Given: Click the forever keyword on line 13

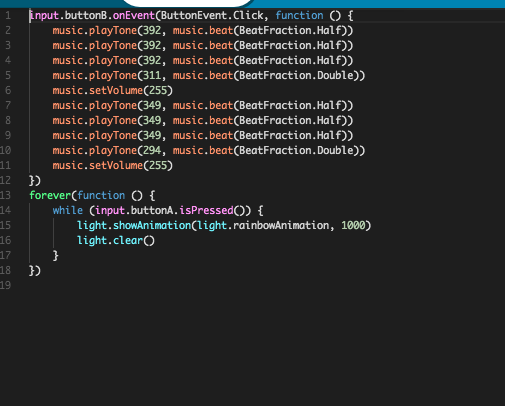Looking at the screenshot, I should click(50, 195).
